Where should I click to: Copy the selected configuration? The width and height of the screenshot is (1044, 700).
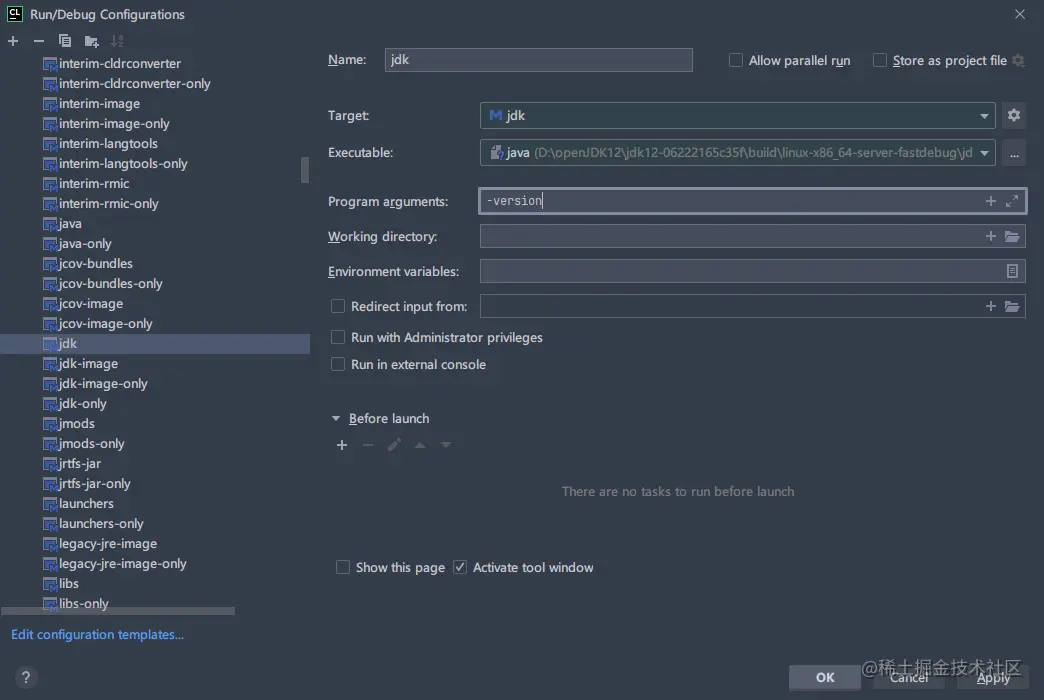coord(65,41)
